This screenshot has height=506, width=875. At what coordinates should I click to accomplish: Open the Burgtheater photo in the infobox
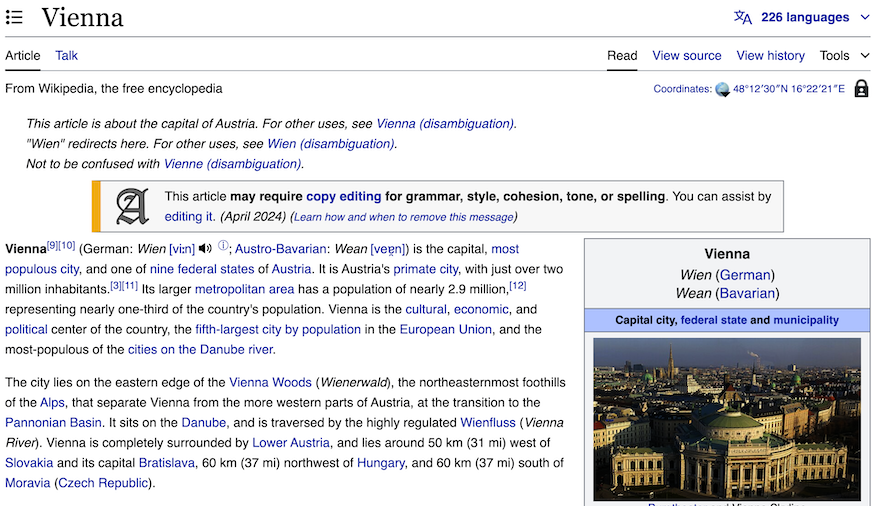pos(727,419)
